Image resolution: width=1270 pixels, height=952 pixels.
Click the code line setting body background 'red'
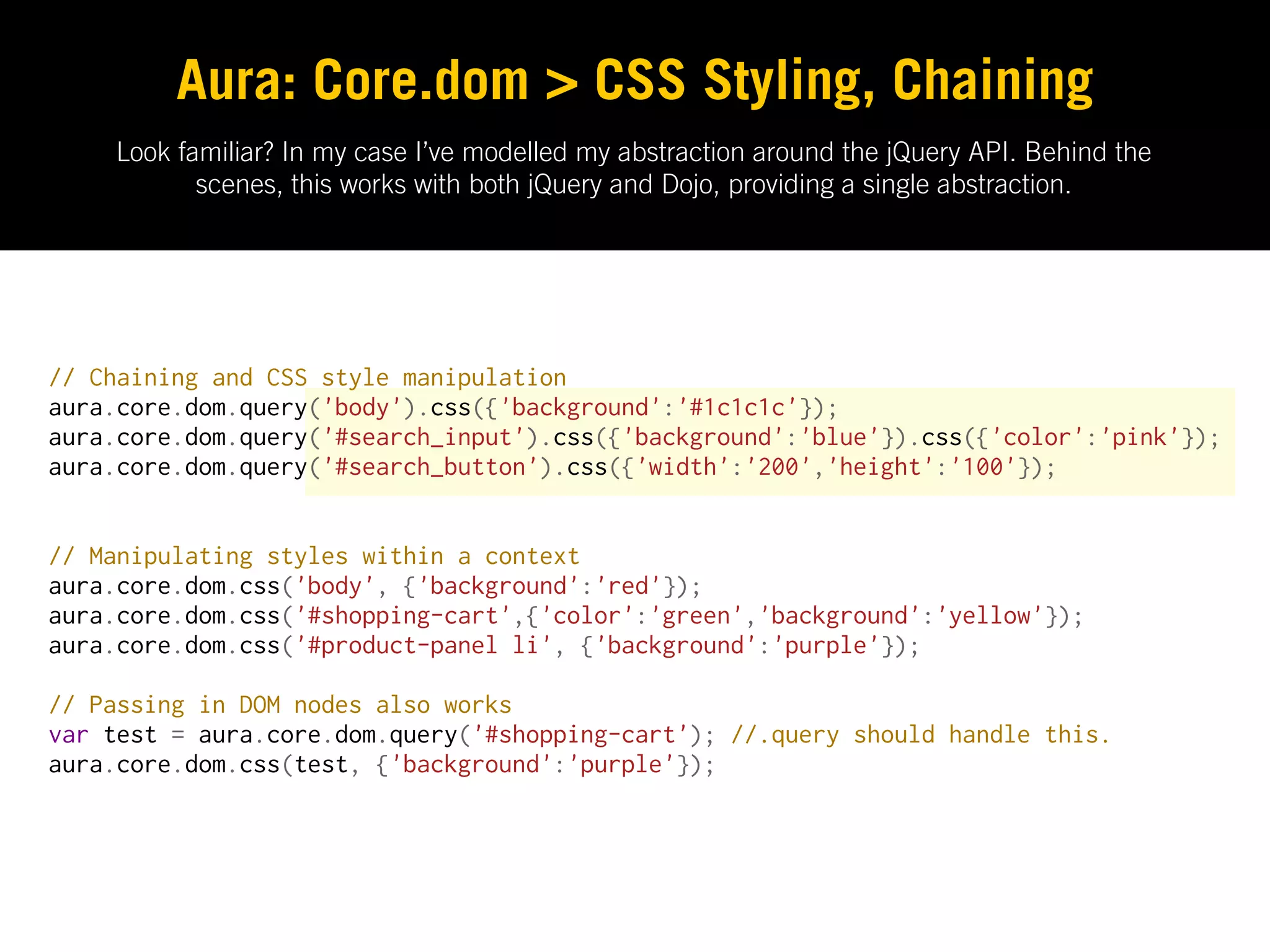click(375, 586)
